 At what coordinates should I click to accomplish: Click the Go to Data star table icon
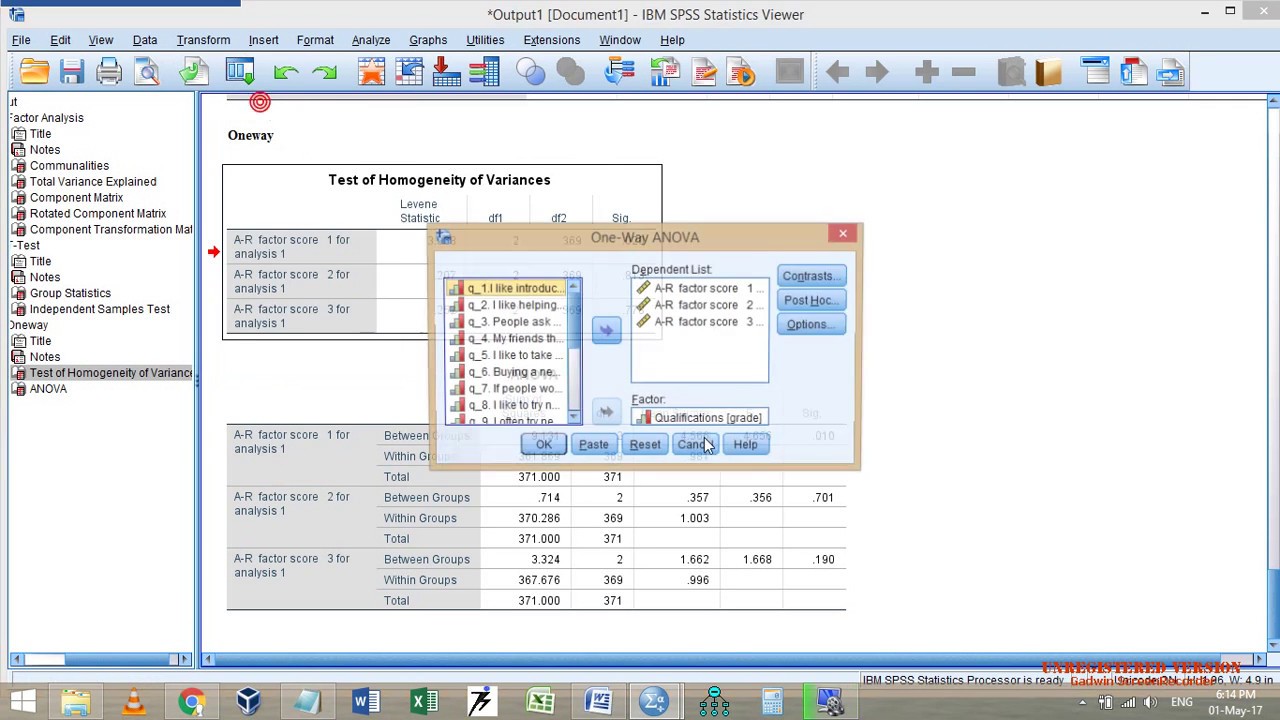point(371,72)
